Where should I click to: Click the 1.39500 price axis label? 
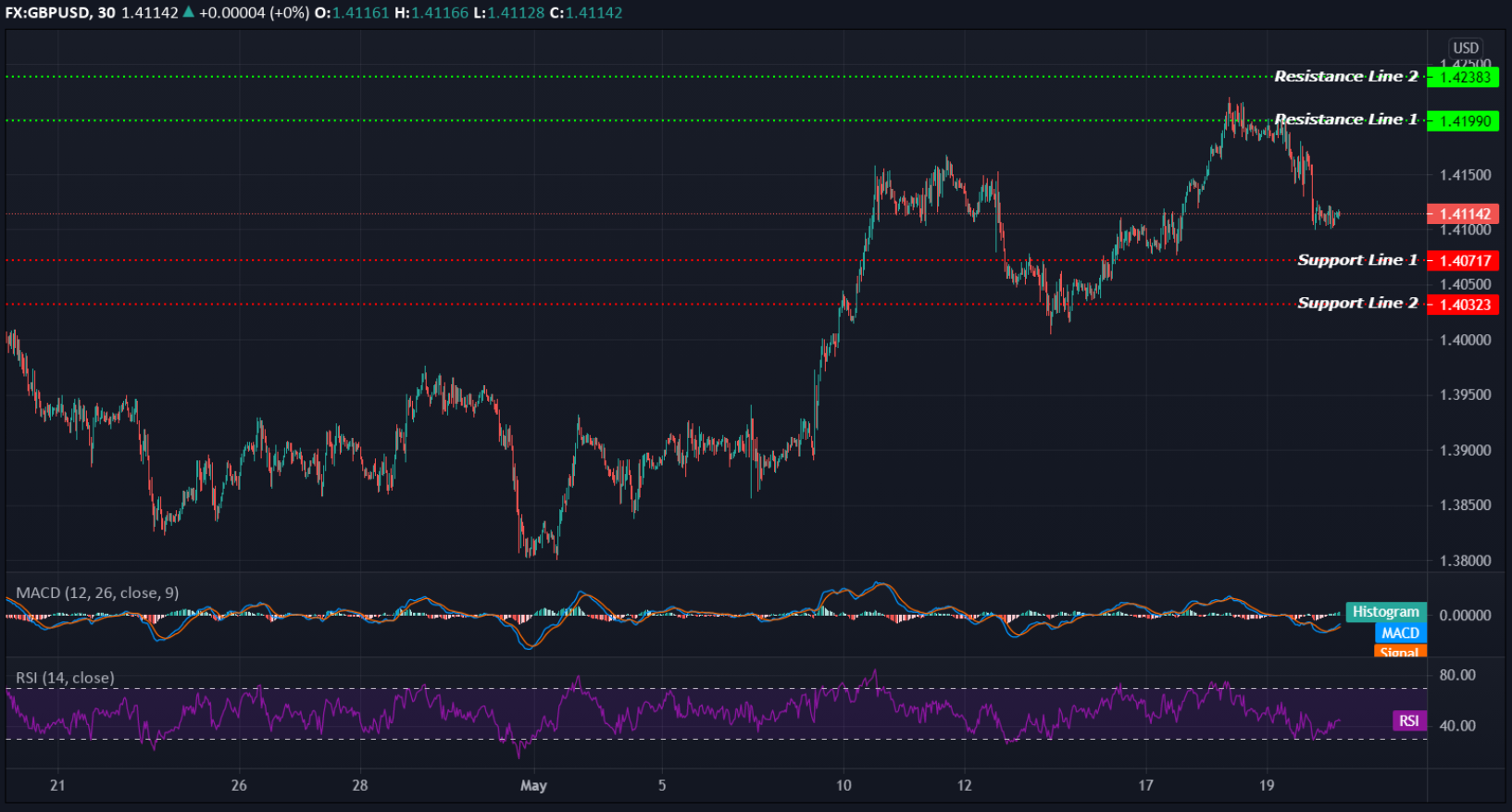(1466, 394)
